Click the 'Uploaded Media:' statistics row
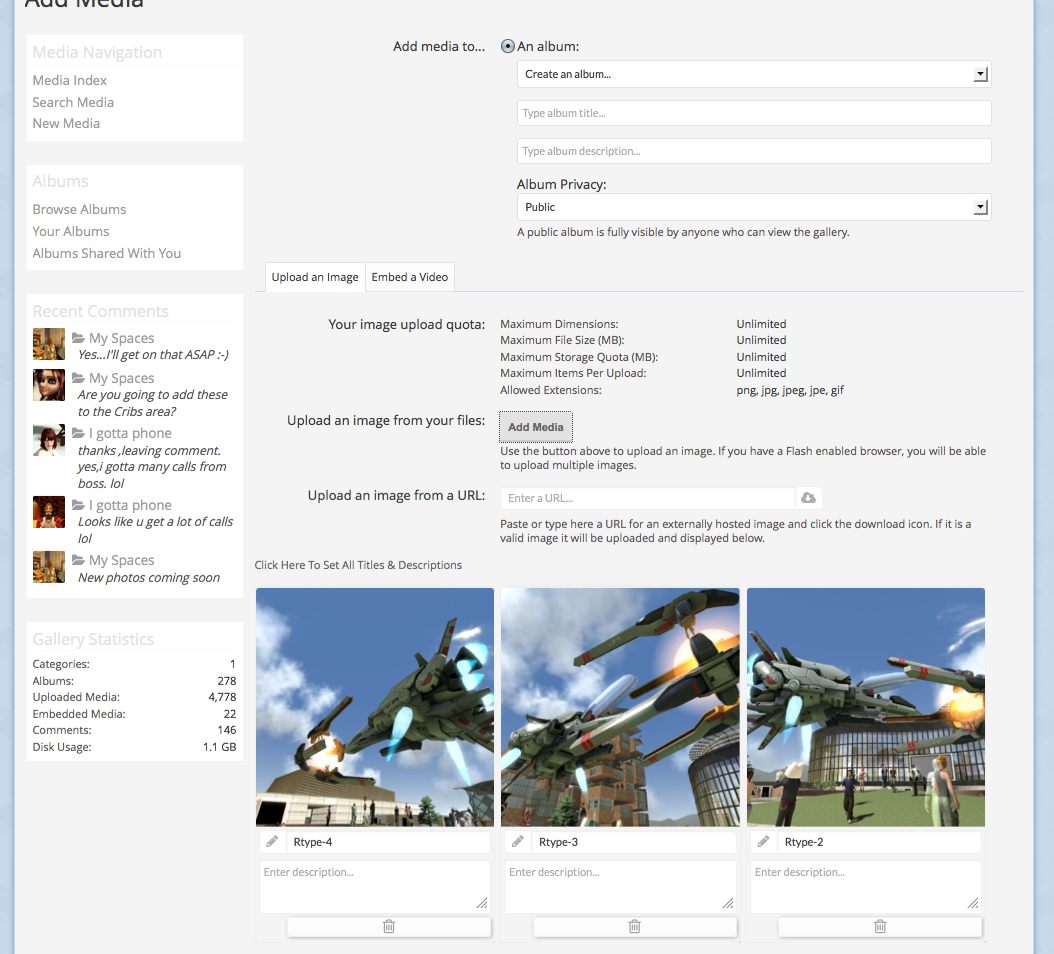This screenshot has height=954, width=1054. (134, 697)
